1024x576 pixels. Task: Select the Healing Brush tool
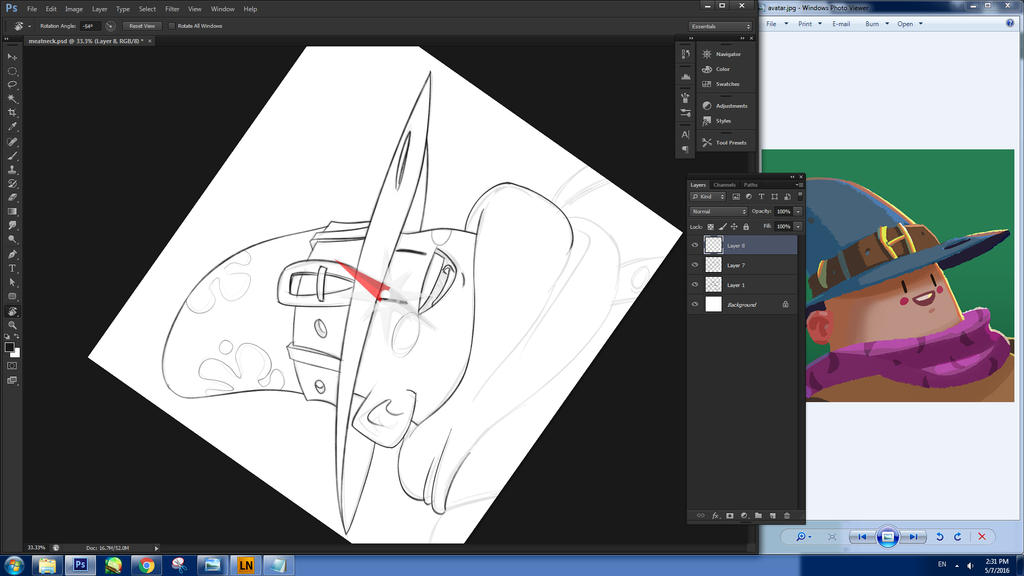point(12,142)
